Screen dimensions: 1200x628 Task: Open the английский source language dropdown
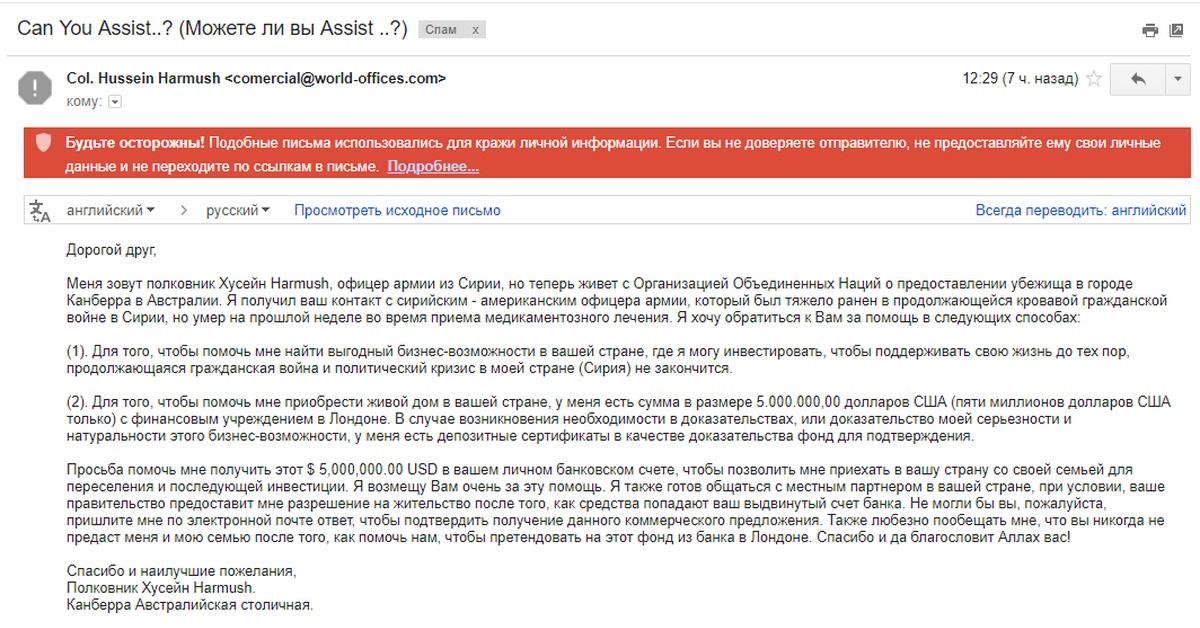110,211
